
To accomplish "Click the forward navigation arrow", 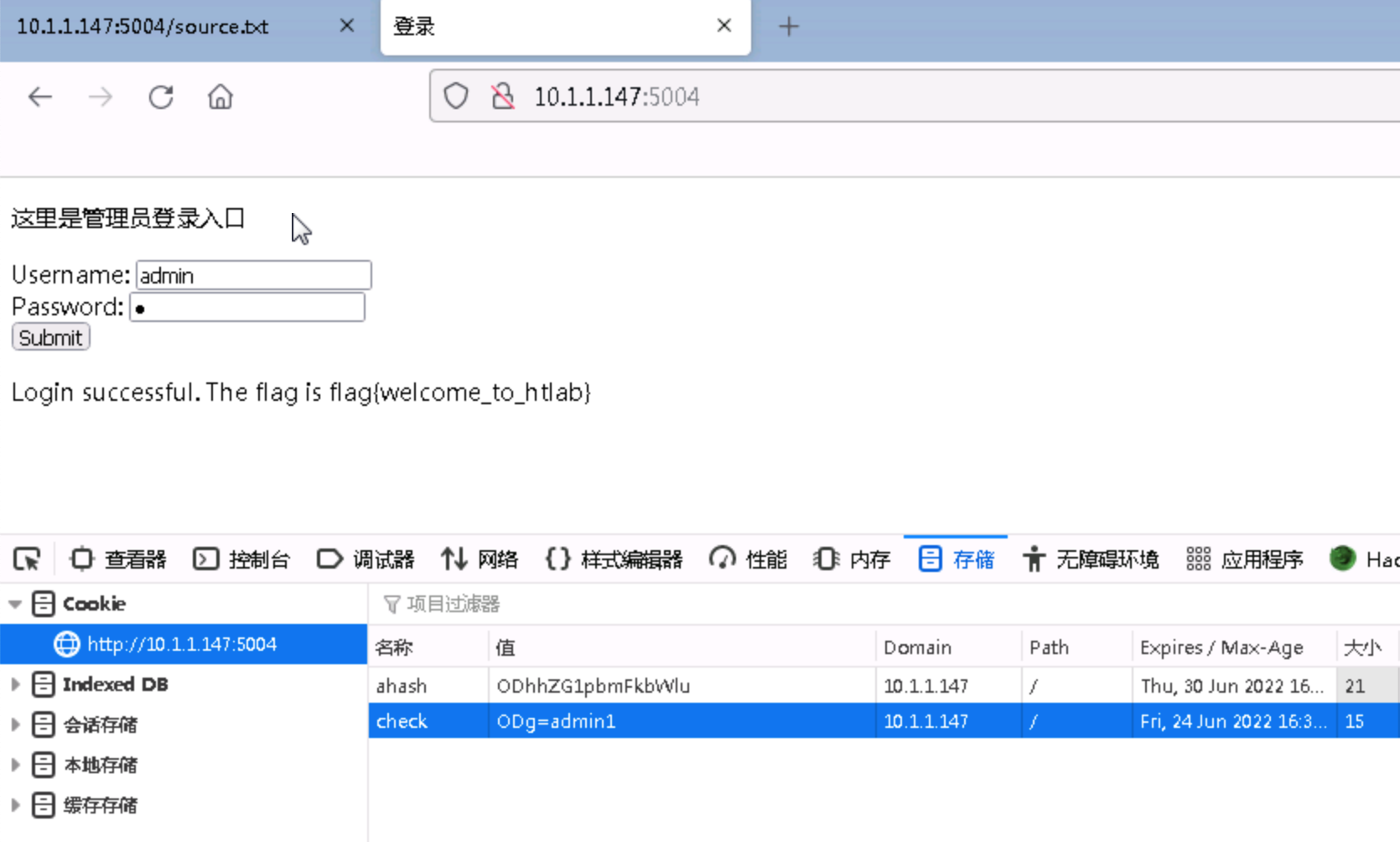I will (100, 96).
